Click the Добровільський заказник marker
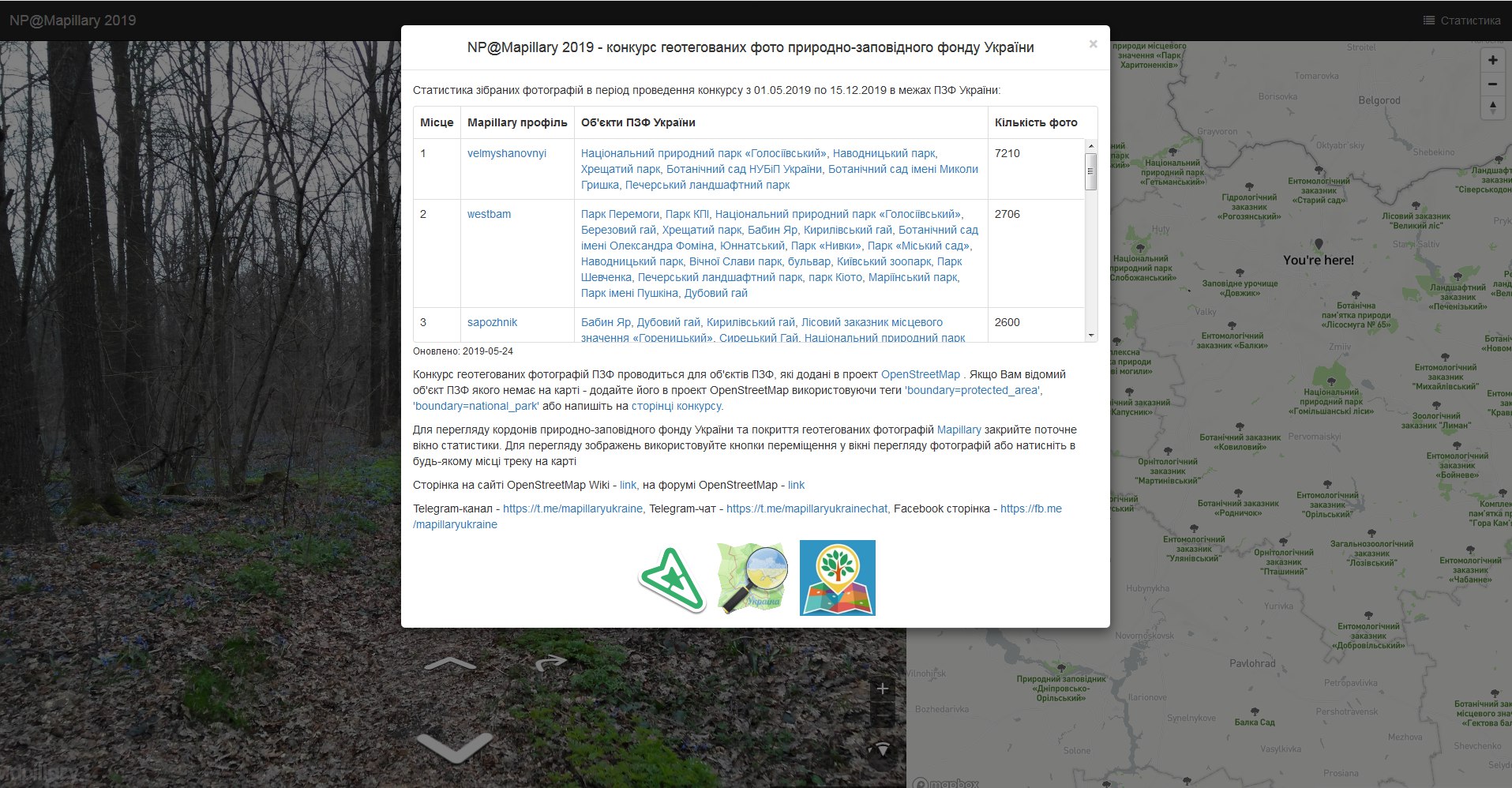1512x788 pixels. (1368, 617)
